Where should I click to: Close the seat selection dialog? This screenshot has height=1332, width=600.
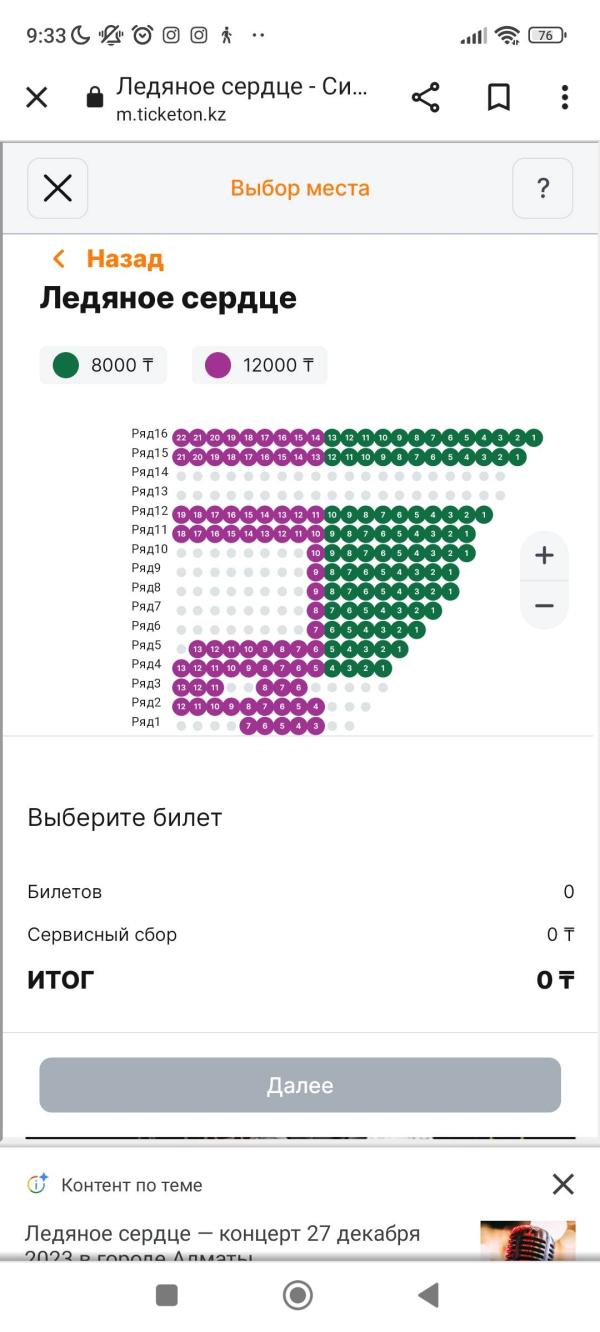point(58,188)
